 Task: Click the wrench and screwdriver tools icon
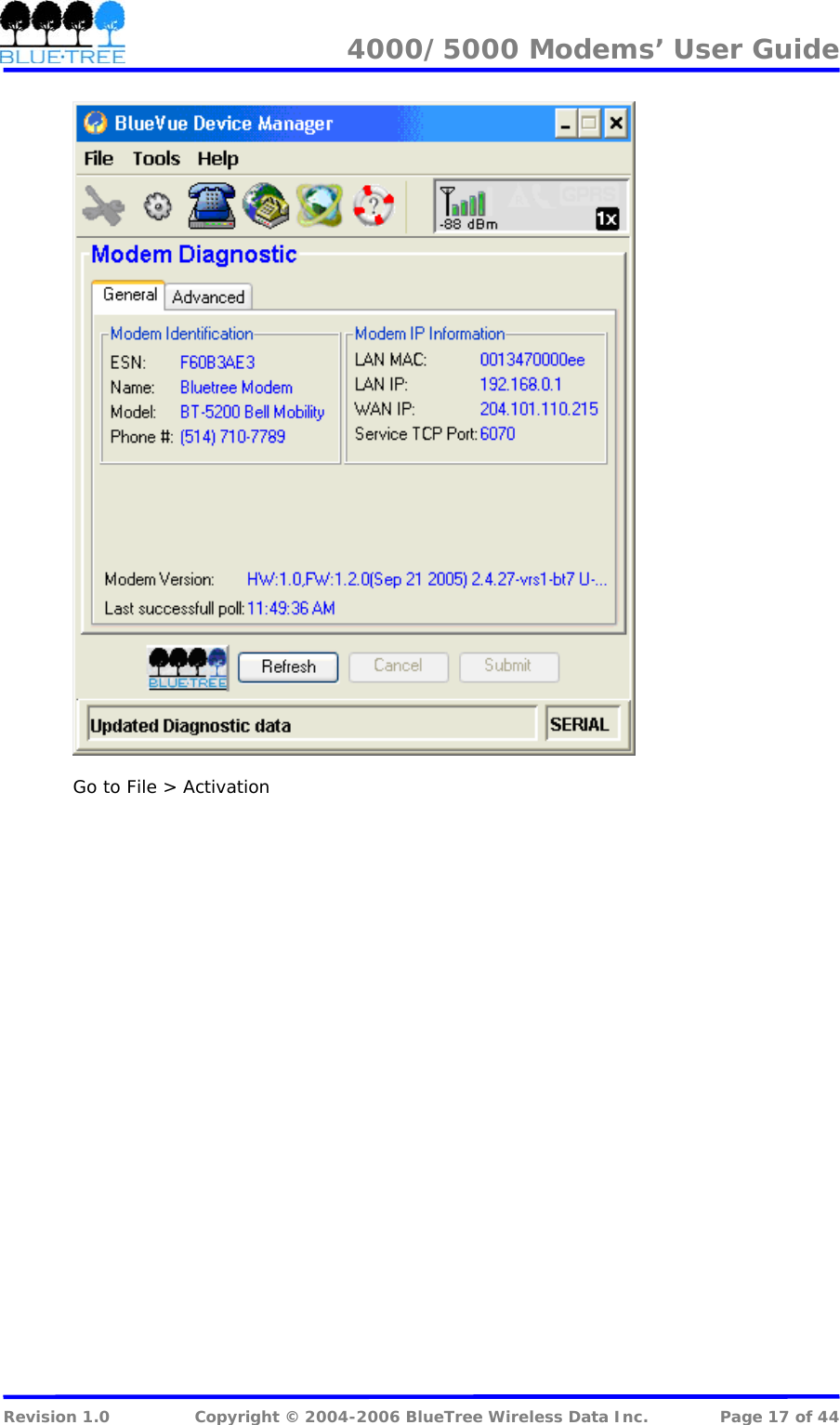click(104, 205)
